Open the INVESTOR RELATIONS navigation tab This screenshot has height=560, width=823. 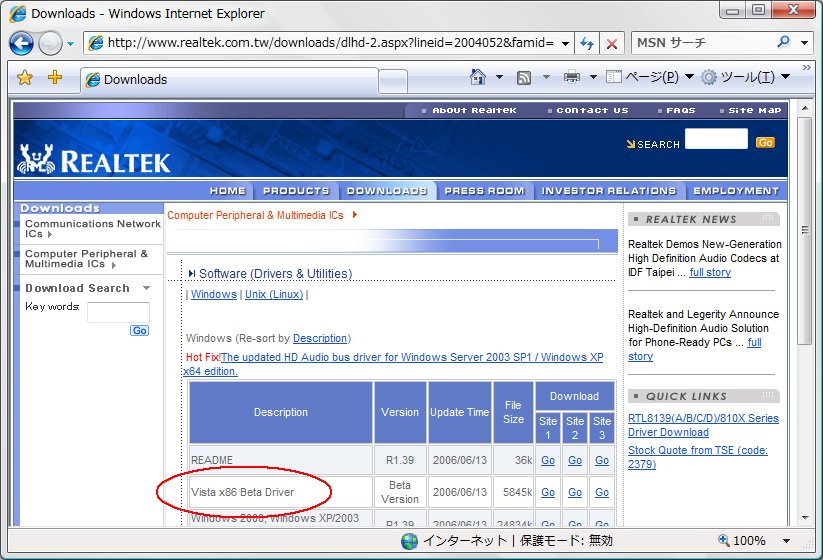click(608, 191)
